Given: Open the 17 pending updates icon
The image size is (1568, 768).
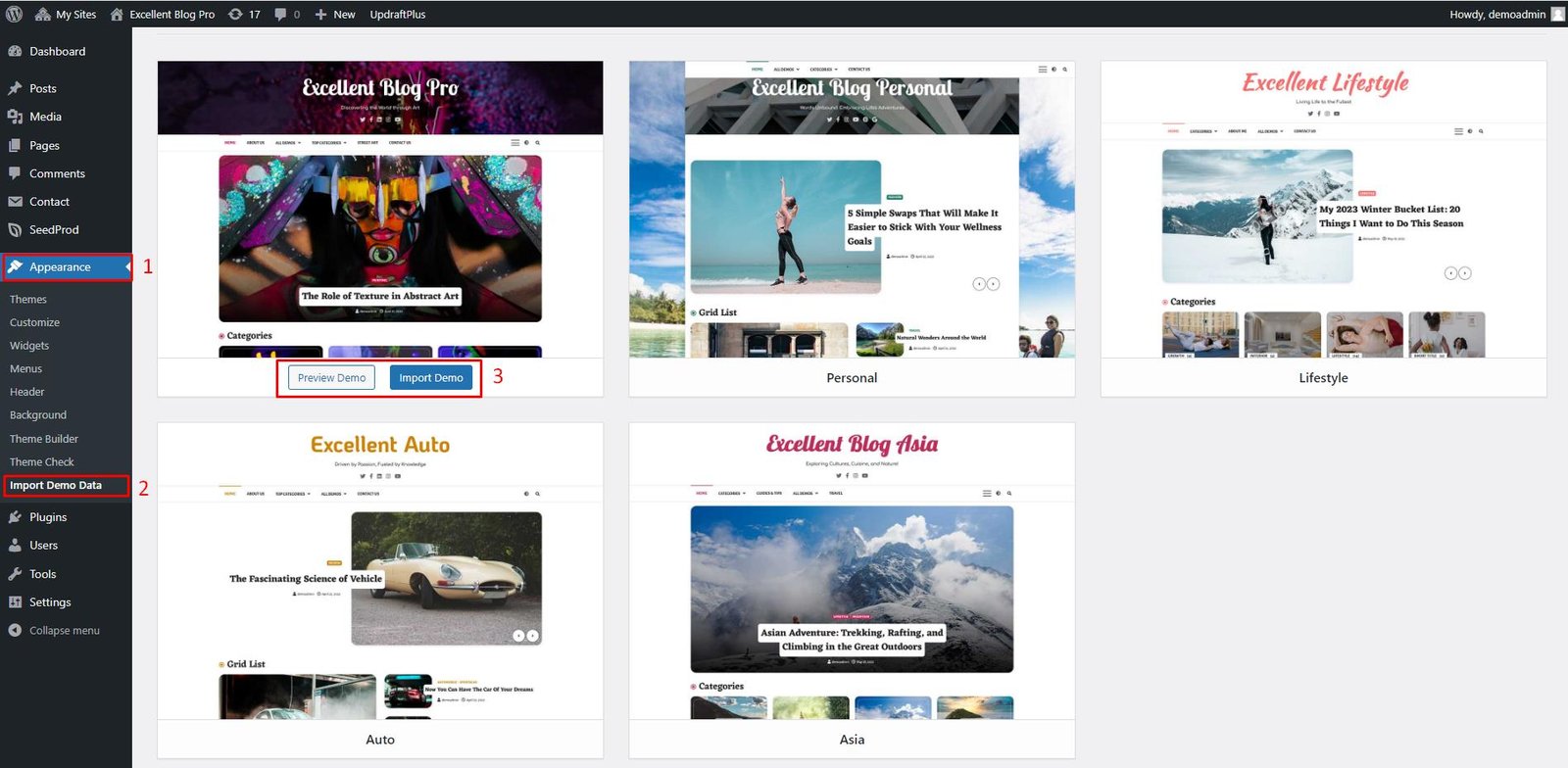Looking at the screenshot, I should click(244, 14).
